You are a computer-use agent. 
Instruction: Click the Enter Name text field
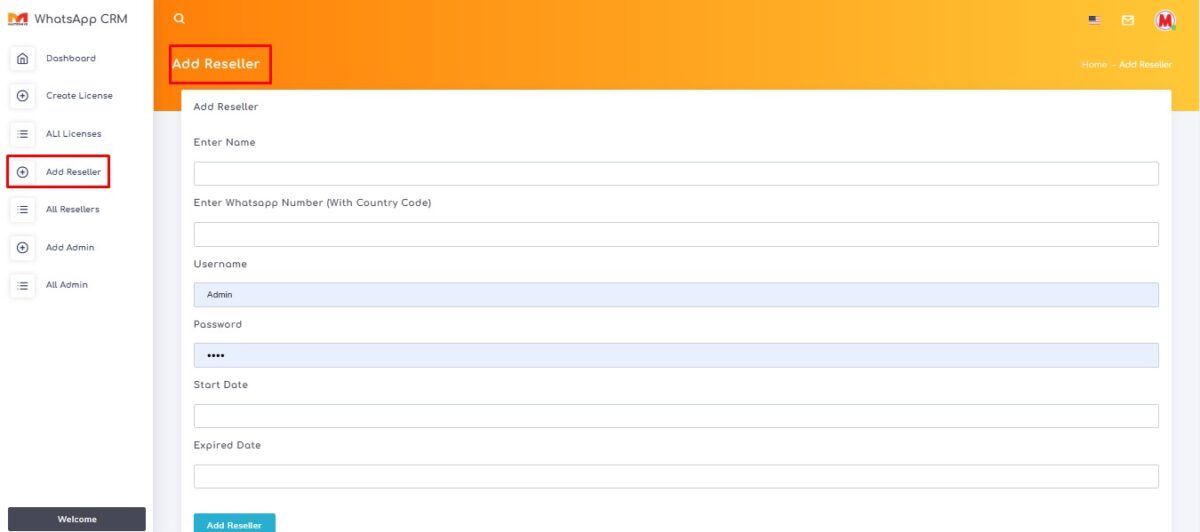676,174
